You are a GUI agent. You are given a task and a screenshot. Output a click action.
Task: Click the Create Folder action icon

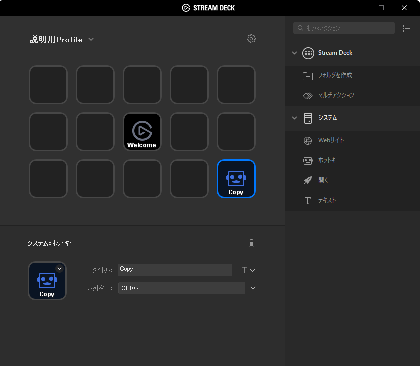[308, 75]
